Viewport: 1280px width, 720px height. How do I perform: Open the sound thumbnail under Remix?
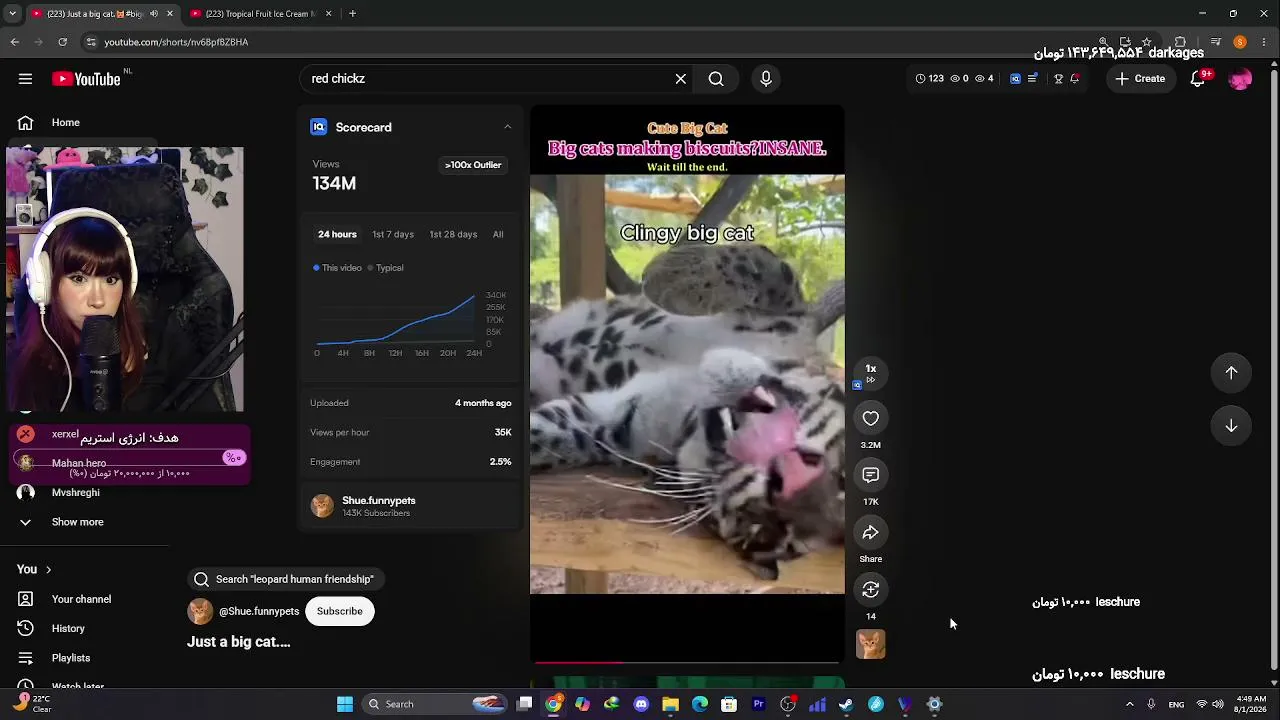871,645
